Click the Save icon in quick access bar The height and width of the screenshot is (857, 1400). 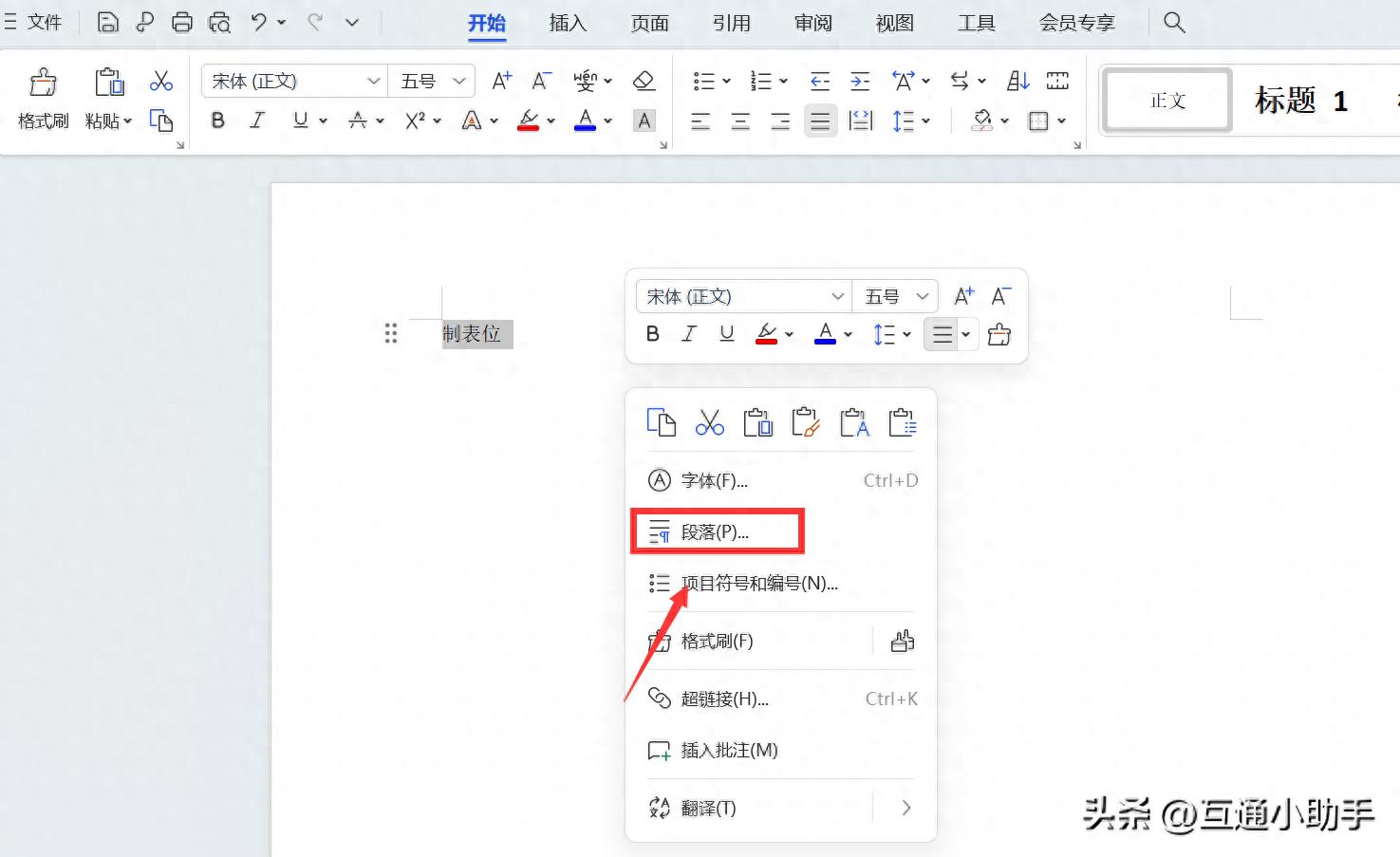tap(108, 22)
